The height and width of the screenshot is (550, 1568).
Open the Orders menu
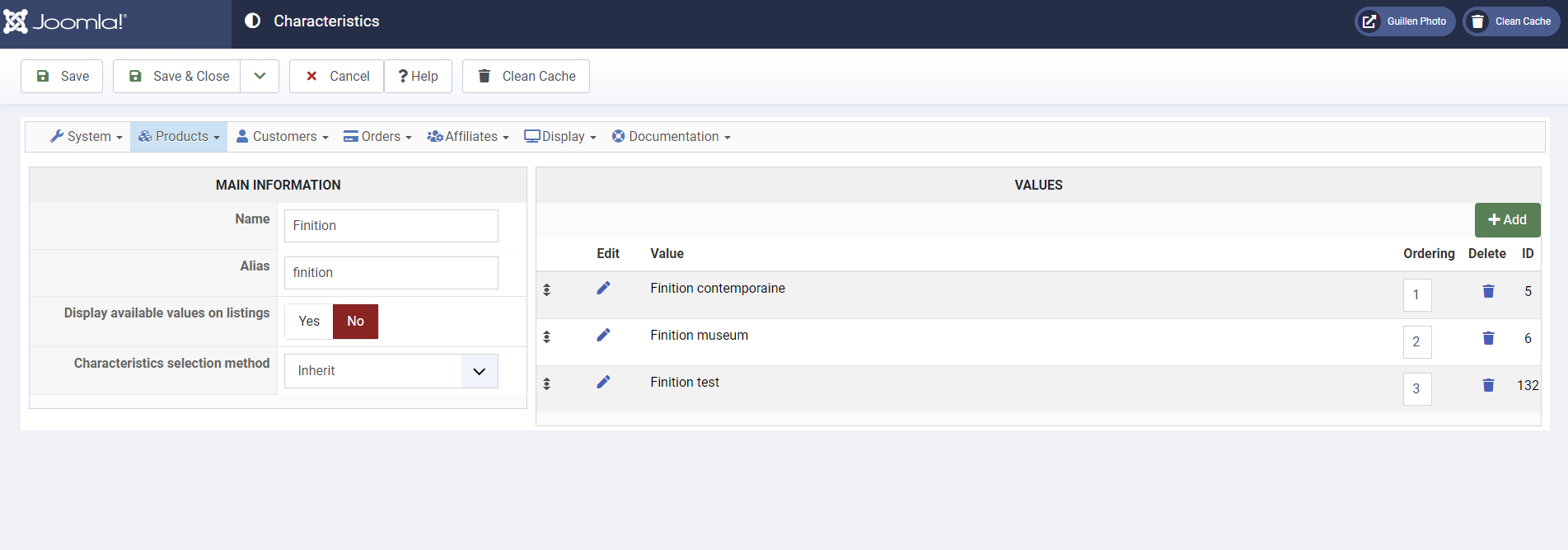tap(377, 137)
